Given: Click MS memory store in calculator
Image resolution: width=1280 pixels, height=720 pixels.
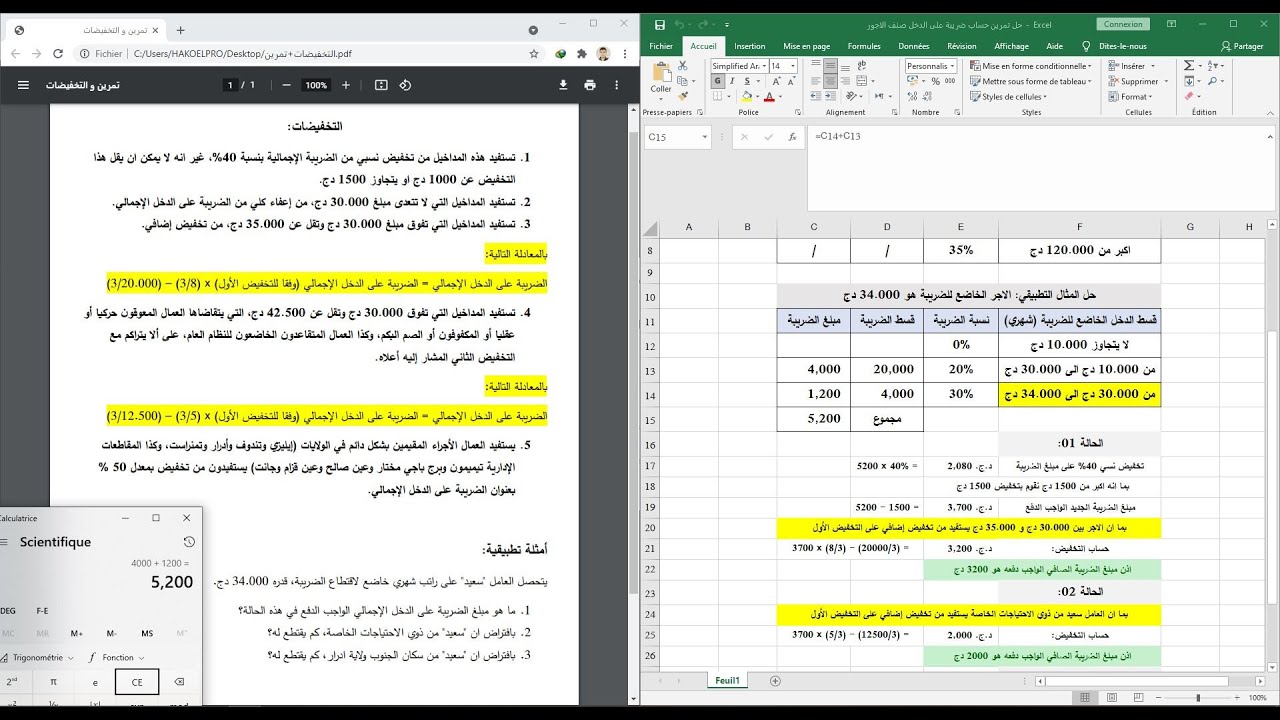Looking at the screenshot, I should 147,633.
